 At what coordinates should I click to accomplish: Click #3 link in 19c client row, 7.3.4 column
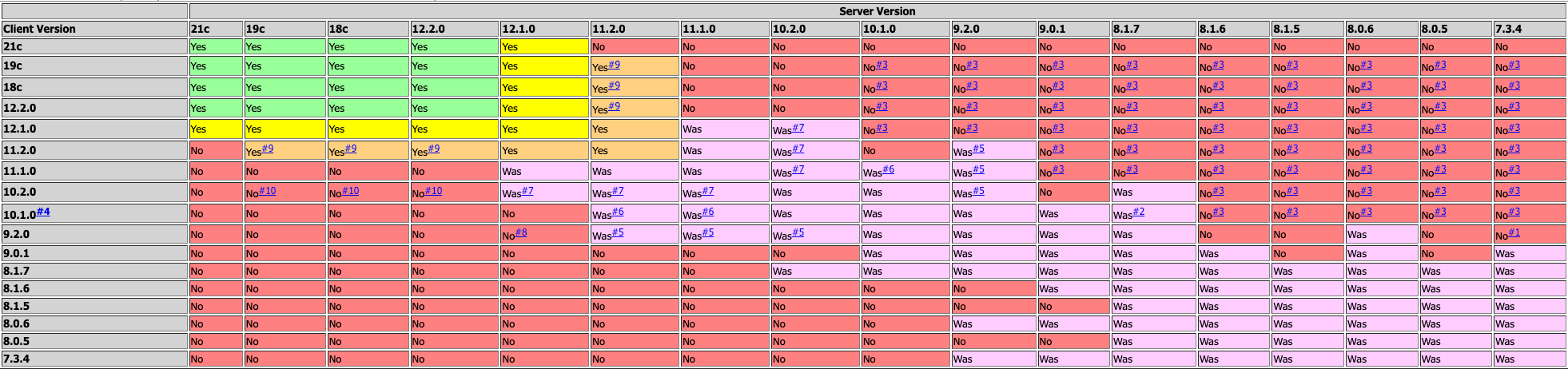click(x=1514, y=65)
